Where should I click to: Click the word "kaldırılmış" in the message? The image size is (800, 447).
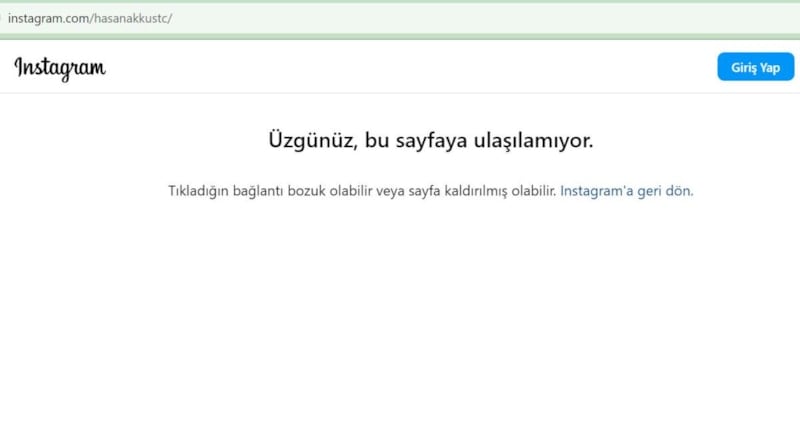point(472,191)
